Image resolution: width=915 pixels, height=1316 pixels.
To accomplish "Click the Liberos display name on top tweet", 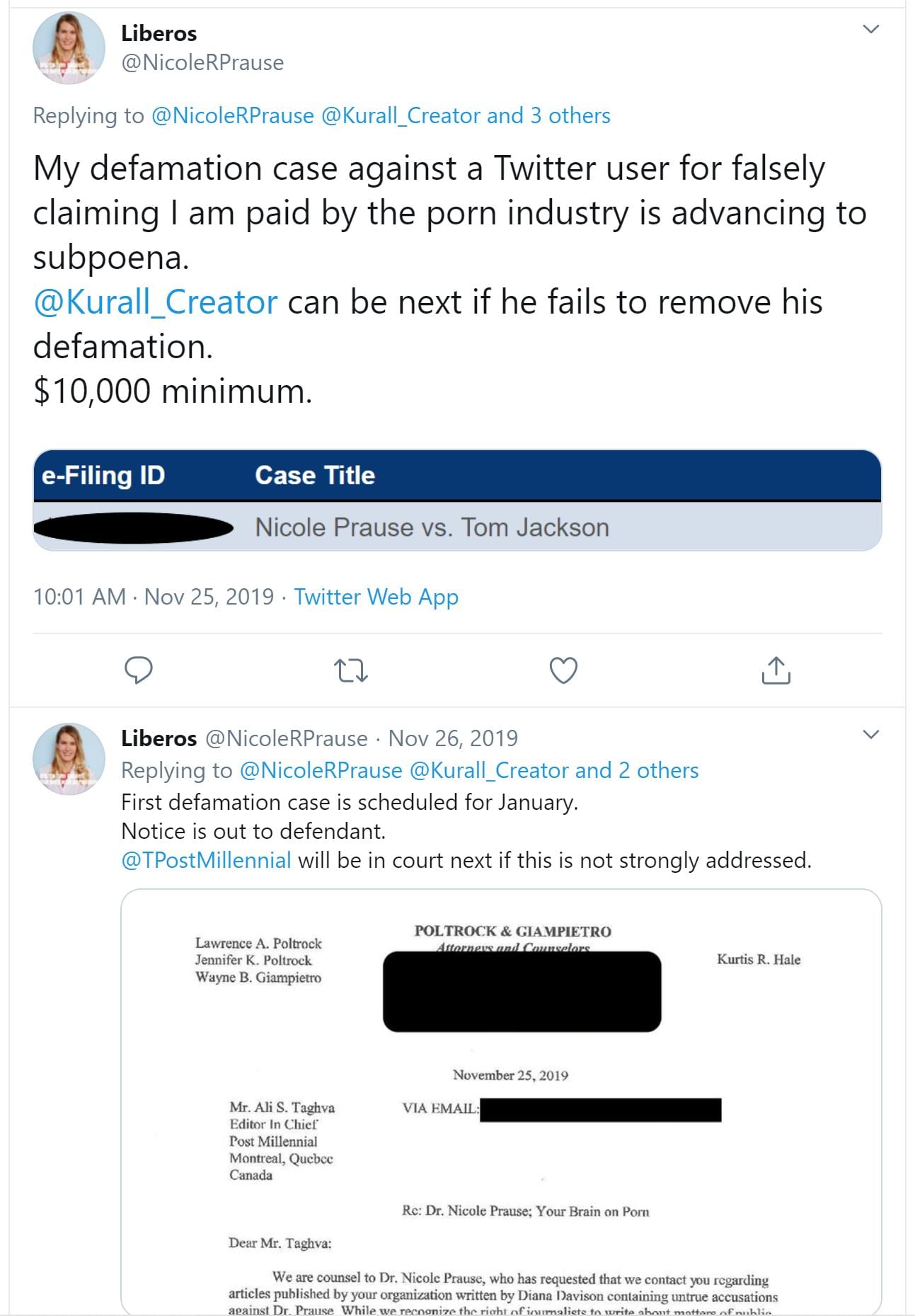I will coord(159,33).
